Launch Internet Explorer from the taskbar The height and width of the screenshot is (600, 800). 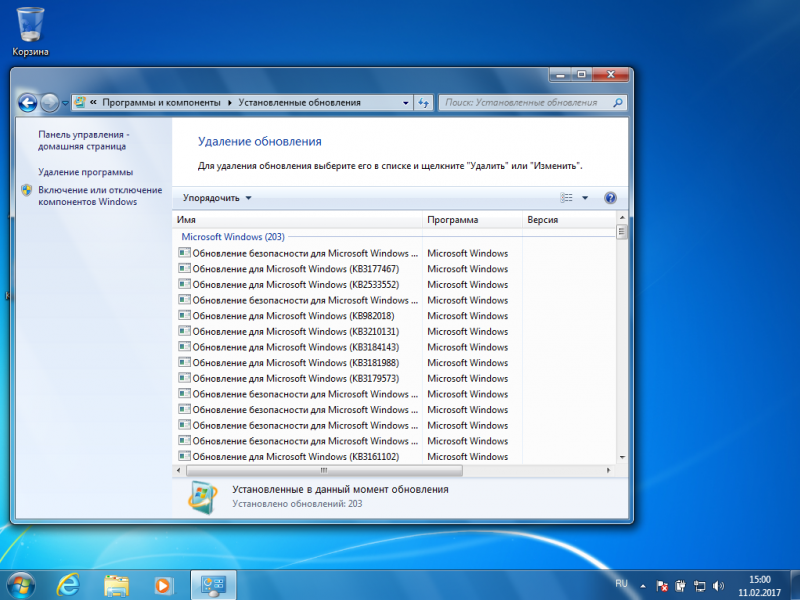(68, 585)
